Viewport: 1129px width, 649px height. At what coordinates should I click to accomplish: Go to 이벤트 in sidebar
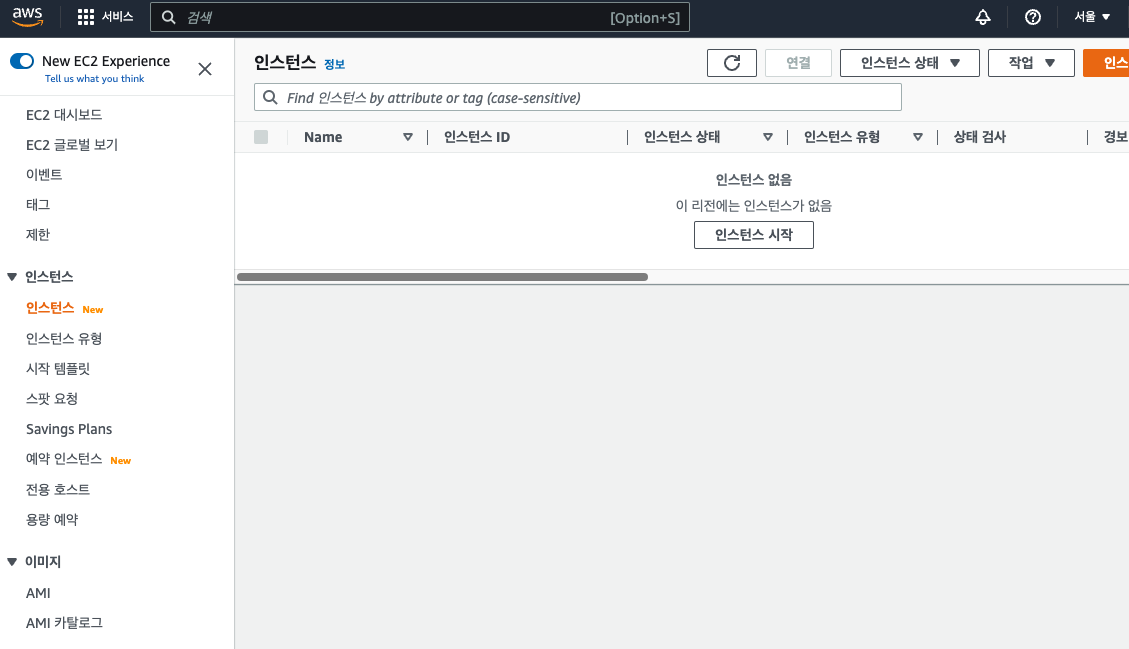coord(44,174)
